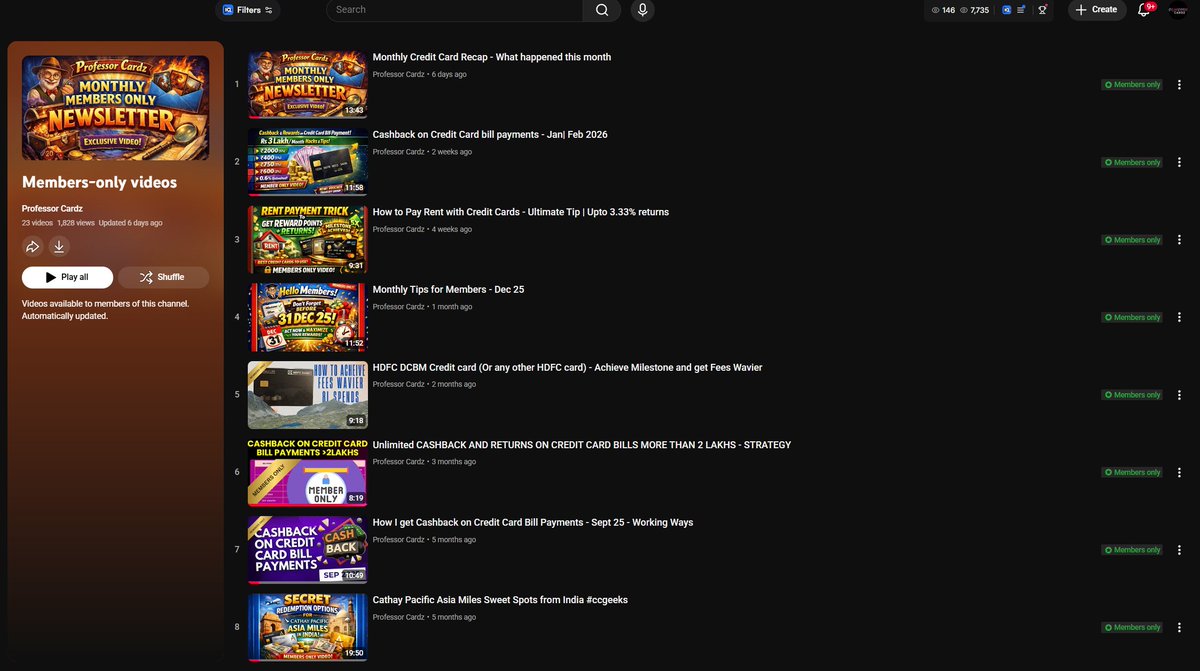Click the 7,735 views counter
This screenshot has height=671, width=1200.
974,10
